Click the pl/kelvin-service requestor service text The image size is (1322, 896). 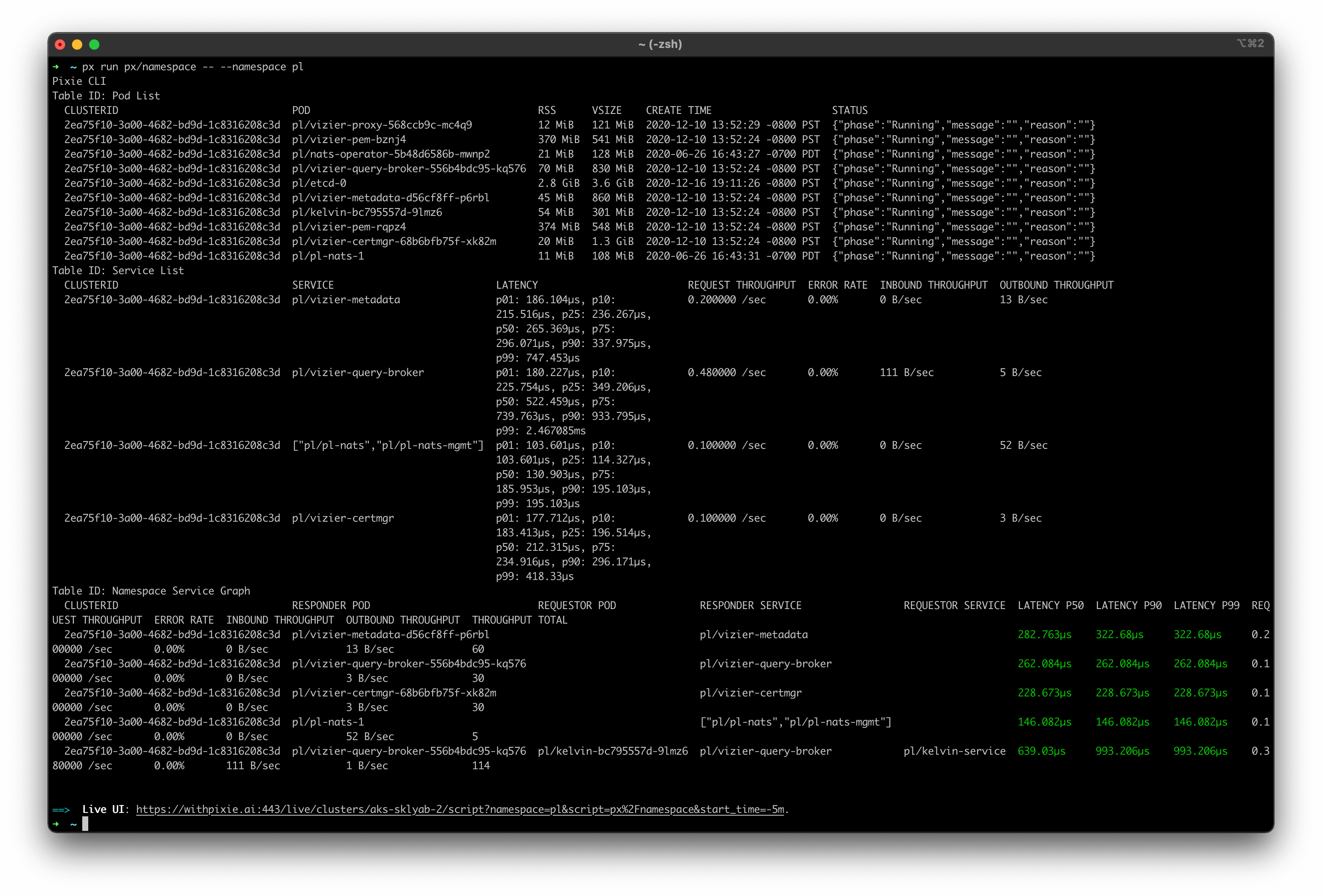[954, 751]
